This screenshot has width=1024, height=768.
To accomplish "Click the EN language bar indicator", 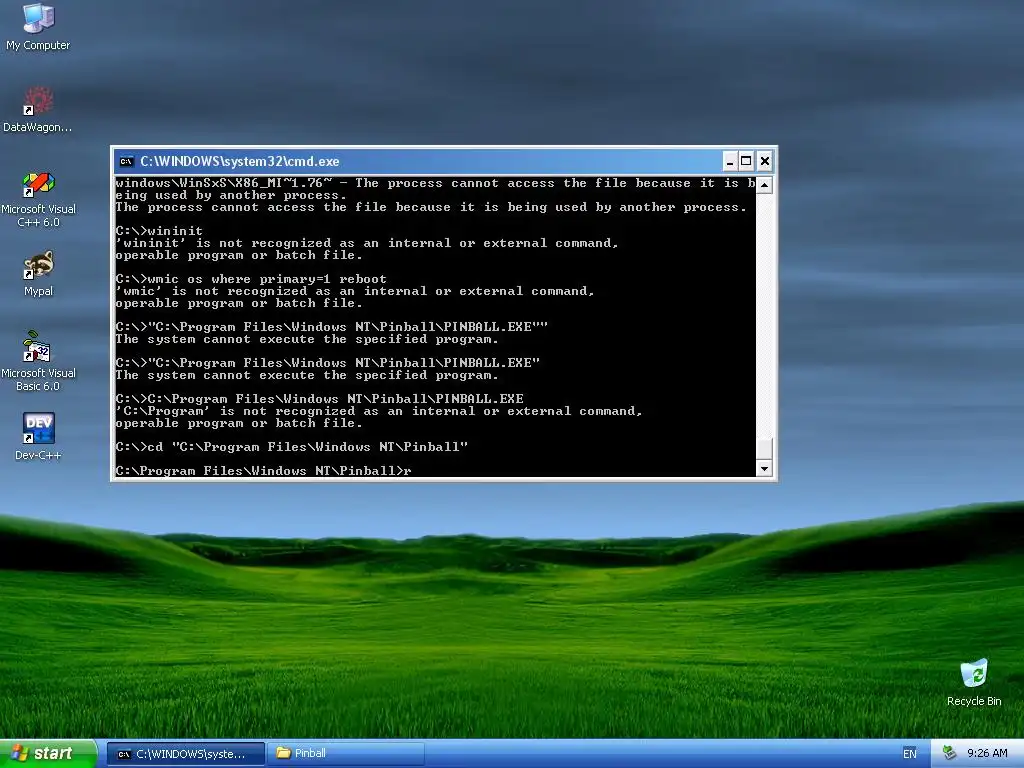I will [909, 754].
